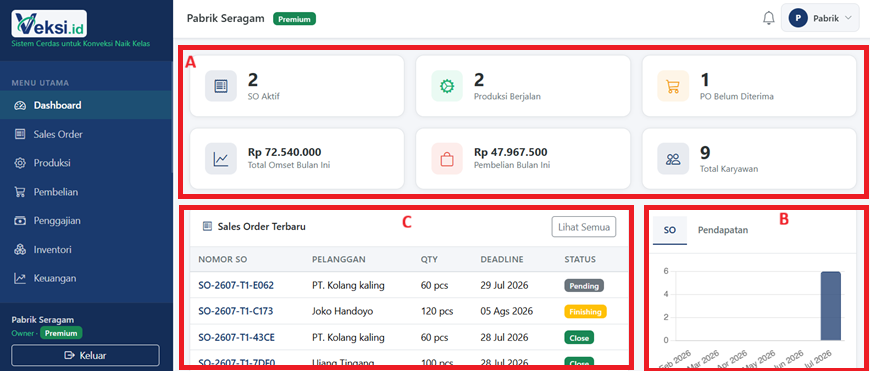Go to Dashboard menu item

pos(86,105)
